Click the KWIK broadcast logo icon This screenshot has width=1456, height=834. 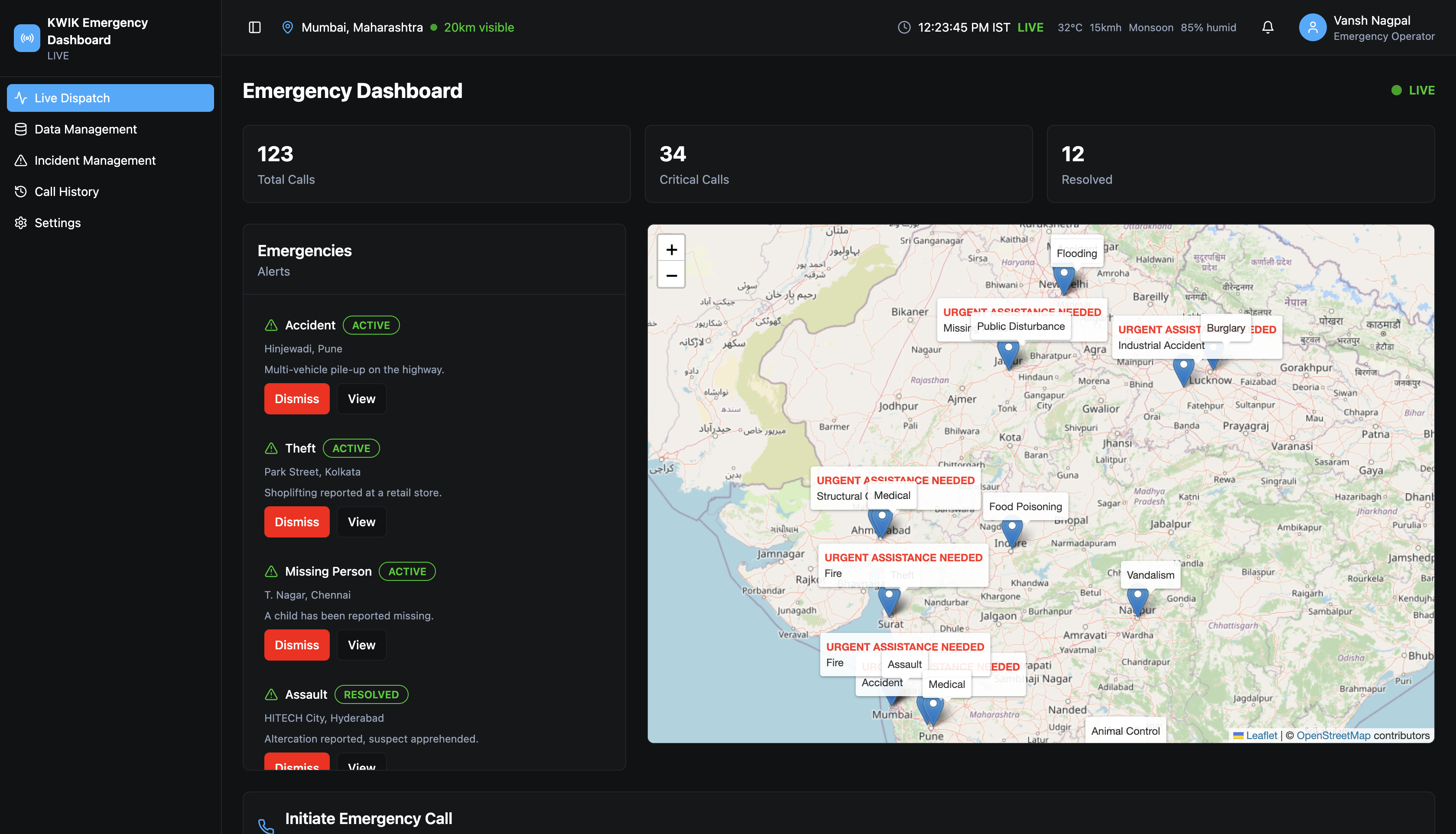click(x=27, y=39)
